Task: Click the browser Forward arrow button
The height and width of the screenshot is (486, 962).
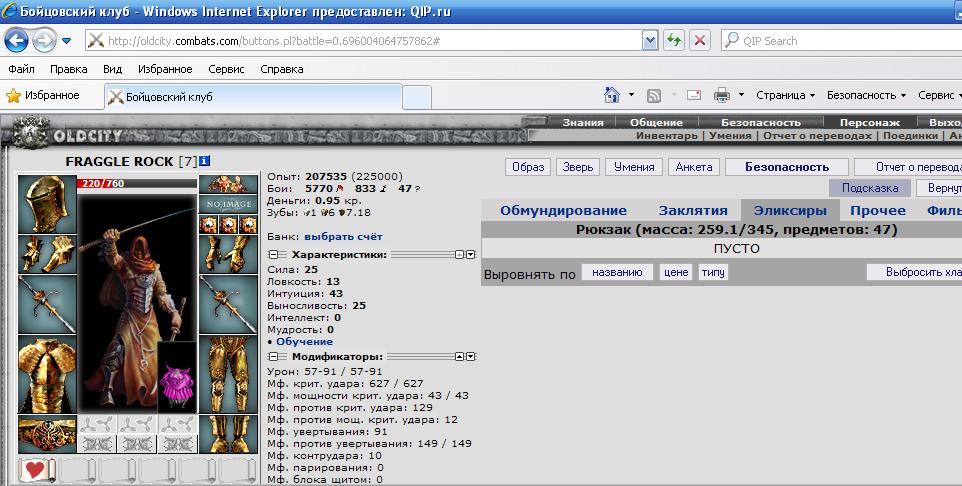Action: [x=44, y=41]
